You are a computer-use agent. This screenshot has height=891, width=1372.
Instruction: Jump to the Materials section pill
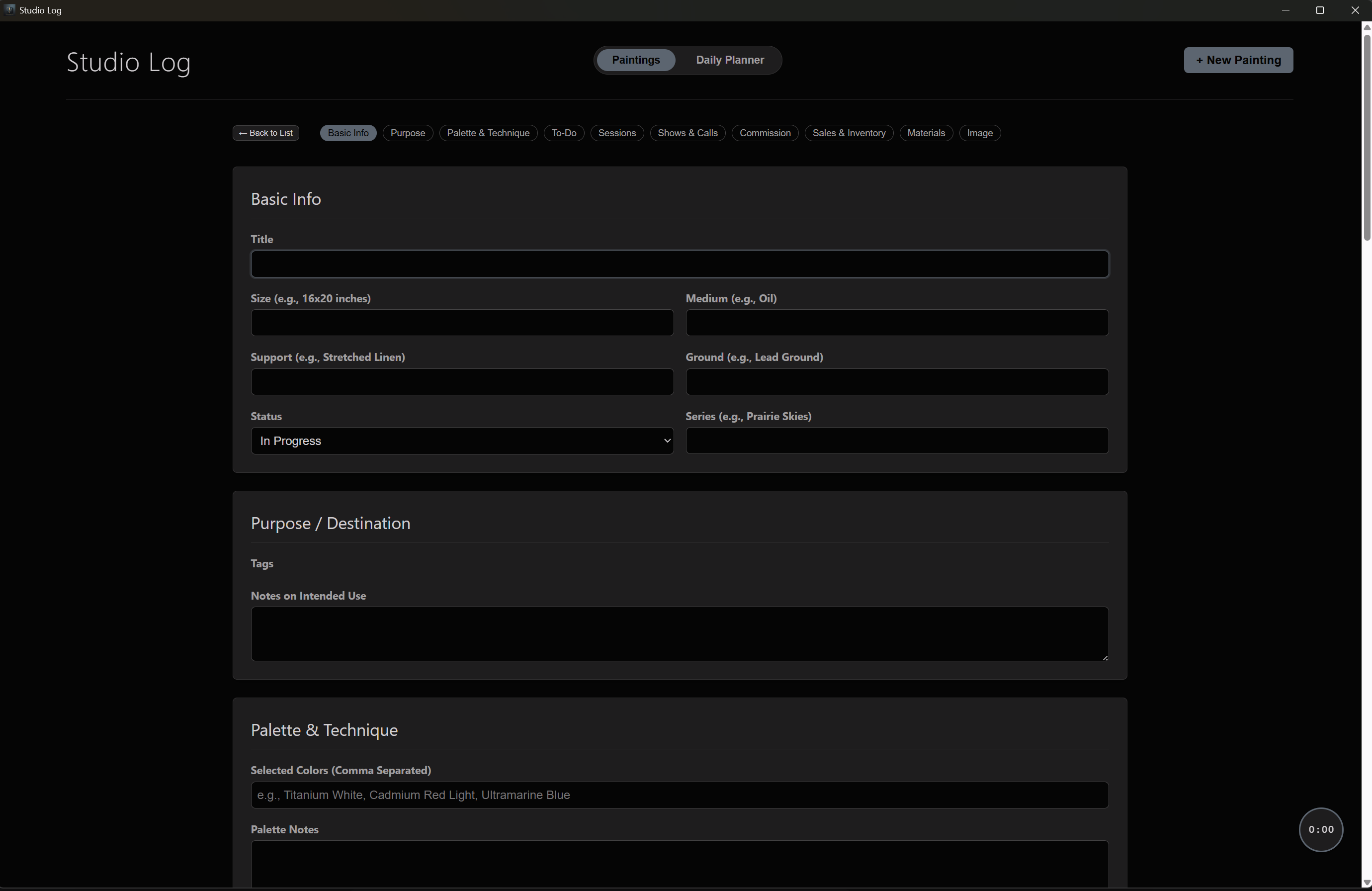[926, 133]
